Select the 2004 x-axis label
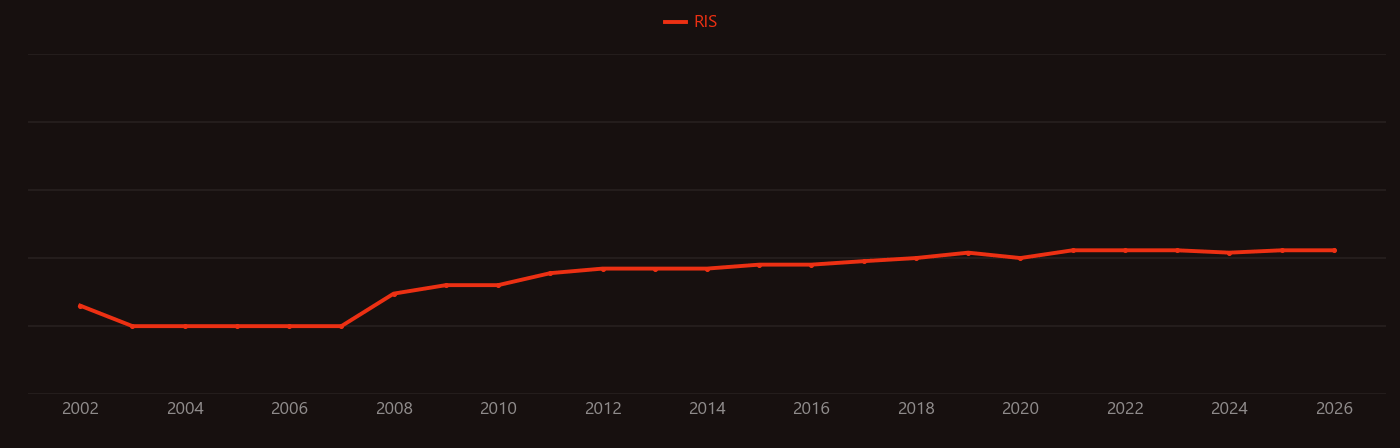Image resolution: width=1400 pixels, height=448 pixels. 185,409
